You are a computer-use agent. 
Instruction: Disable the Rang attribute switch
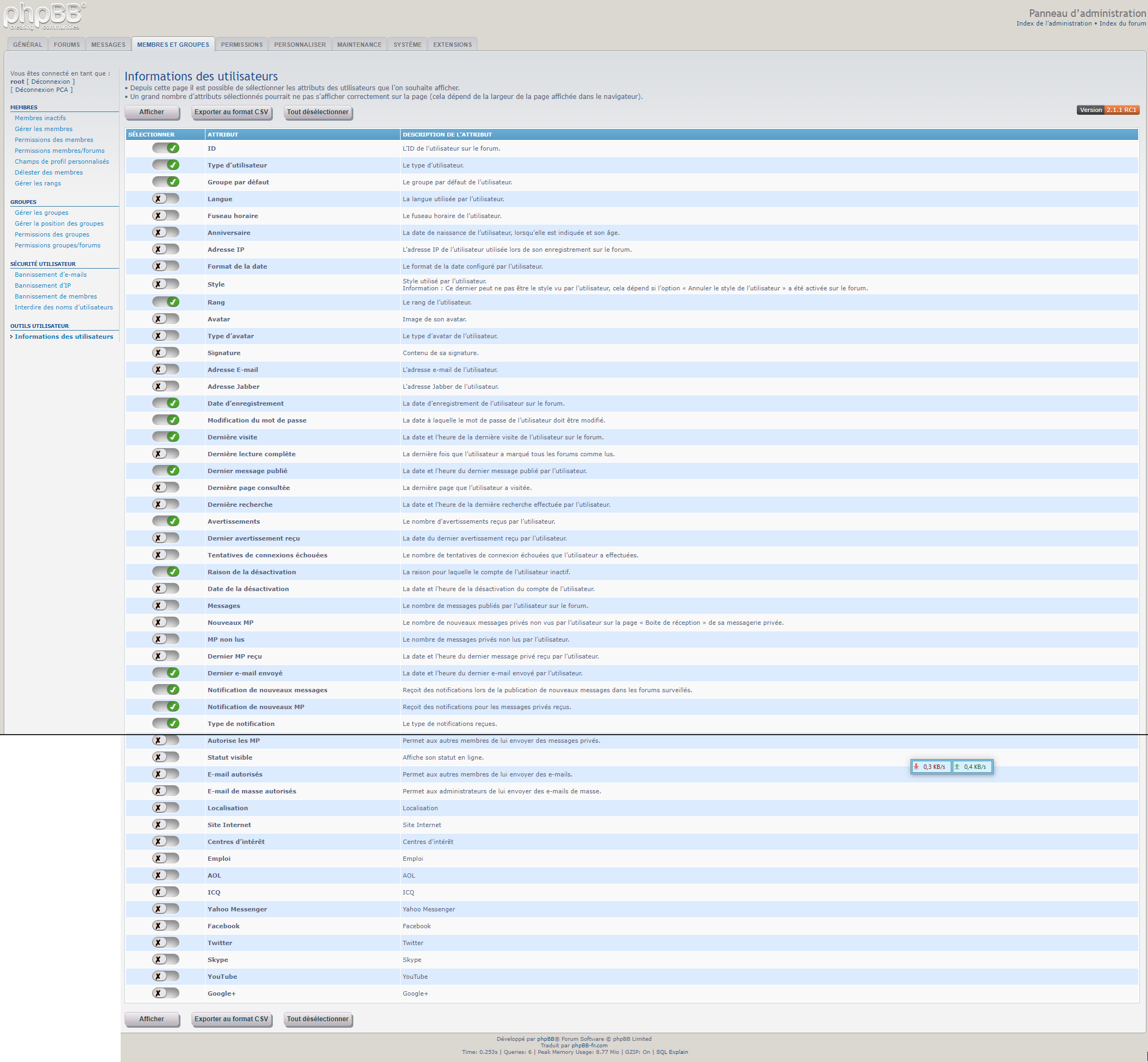pos(165,302)
